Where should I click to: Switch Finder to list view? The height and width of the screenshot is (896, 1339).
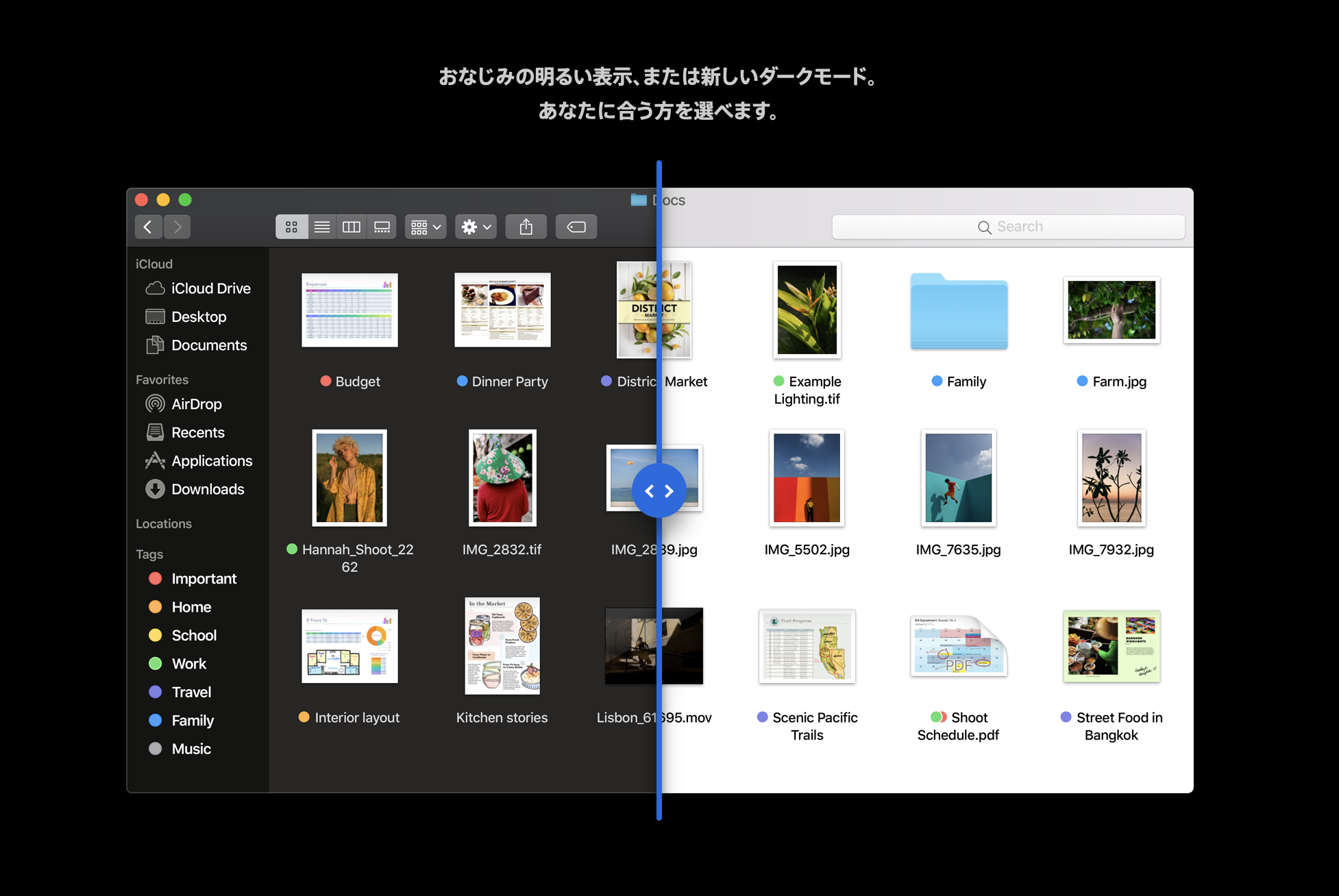[x=321, y=227]
